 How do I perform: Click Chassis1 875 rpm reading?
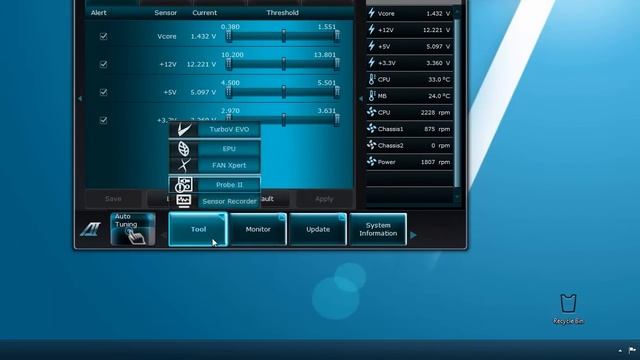[437, 129]
